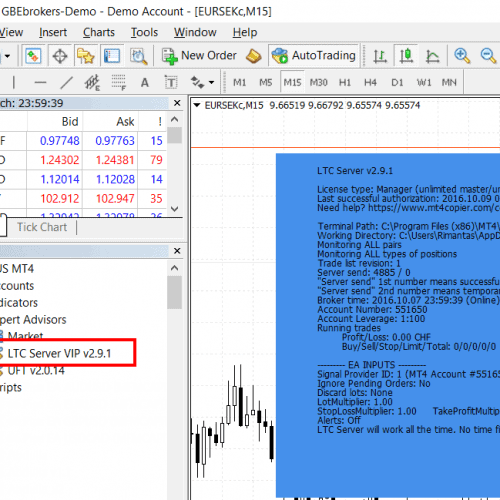Set the timeframe to M1
Viewport: 500px width, 500px height.
pyautogui.click(x=239, y=82)
